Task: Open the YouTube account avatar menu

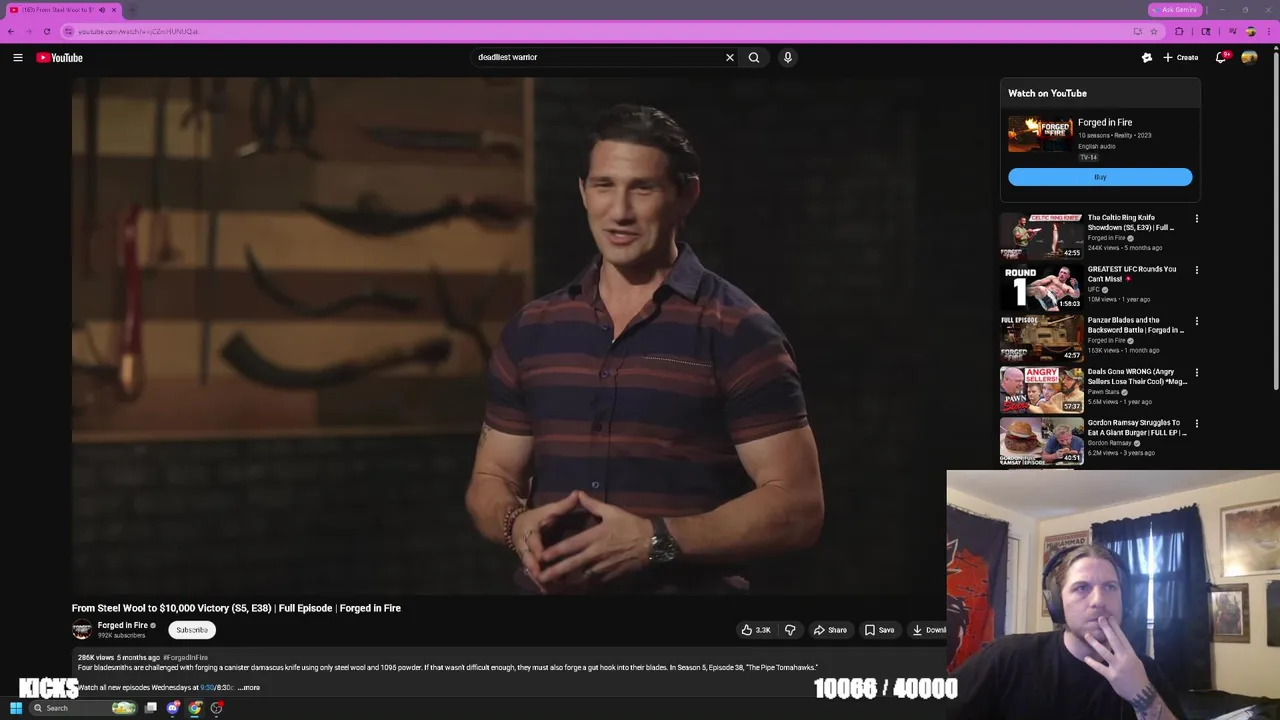Action: tap(1249, 58)
